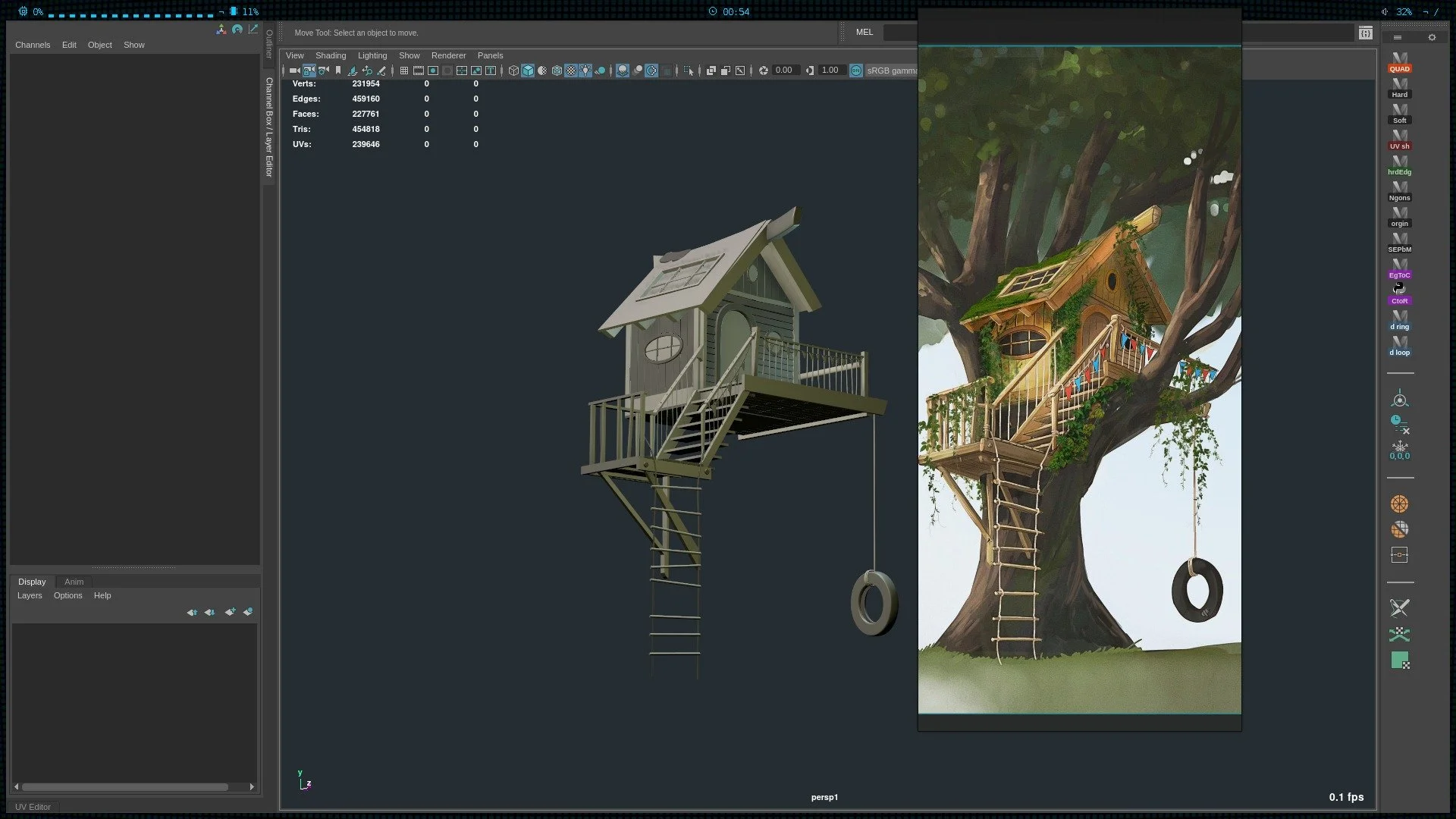This screenshot has height=819, width=1456.
Task: Switch the MEL script language selector
Action: (864, 32)
